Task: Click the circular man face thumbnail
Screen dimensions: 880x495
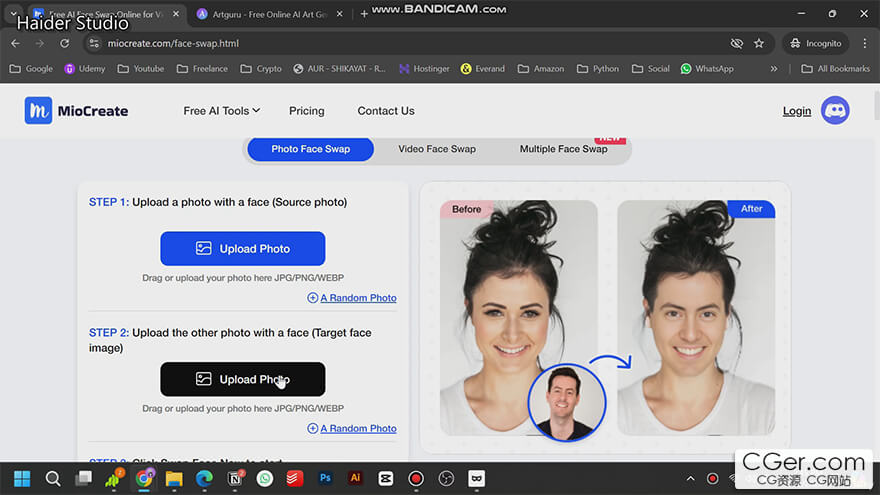Action: (567, 402)
